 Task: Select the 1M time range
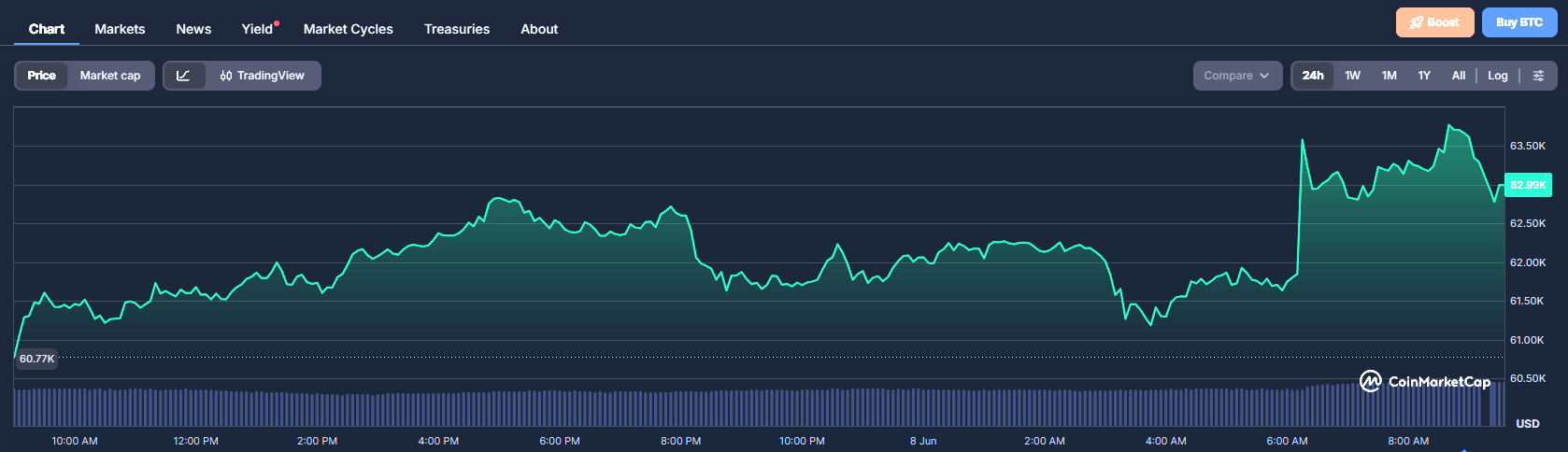pyautogui.click(x=1390, y=76)
